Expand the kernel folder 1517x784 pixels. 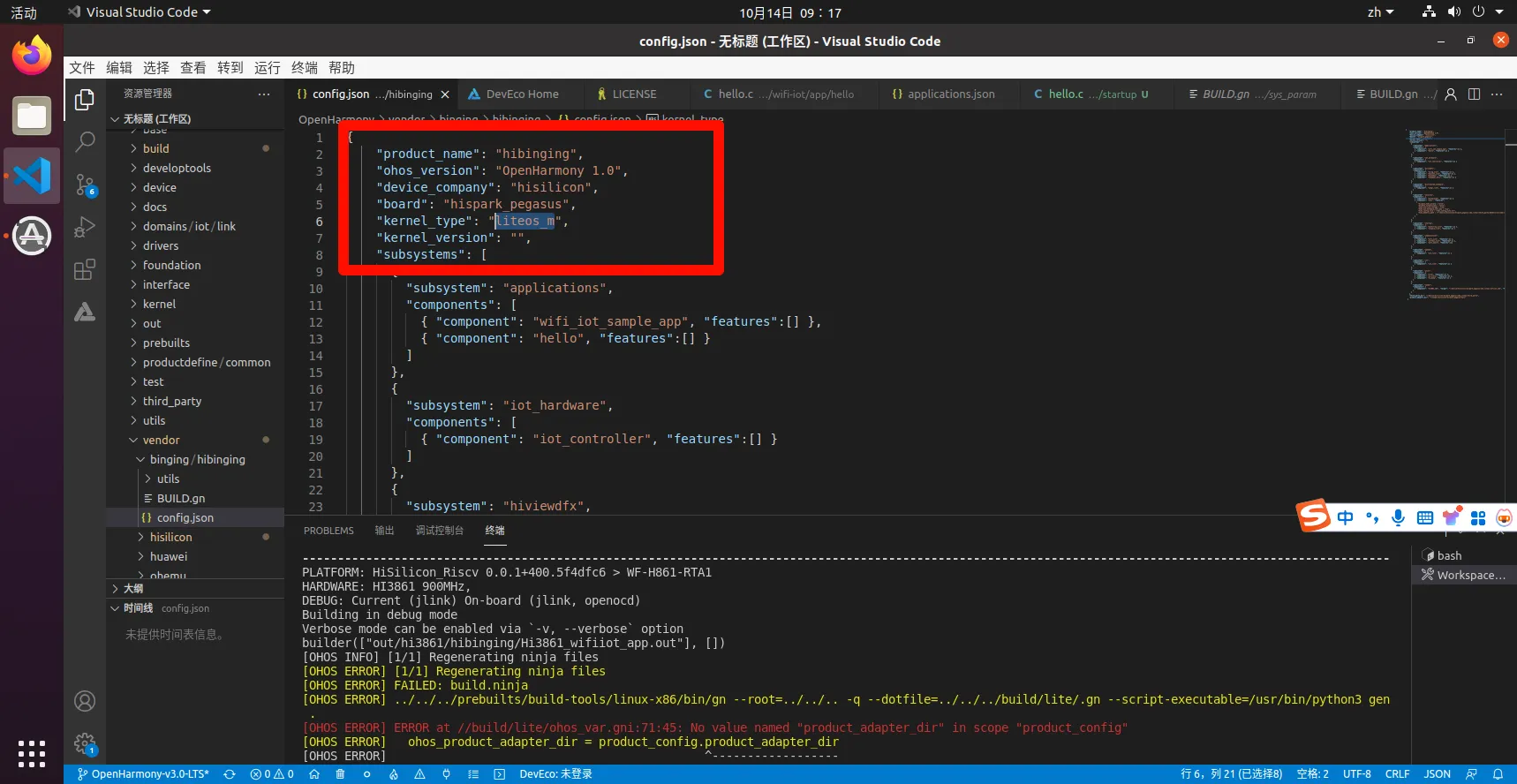coord(159,304)
